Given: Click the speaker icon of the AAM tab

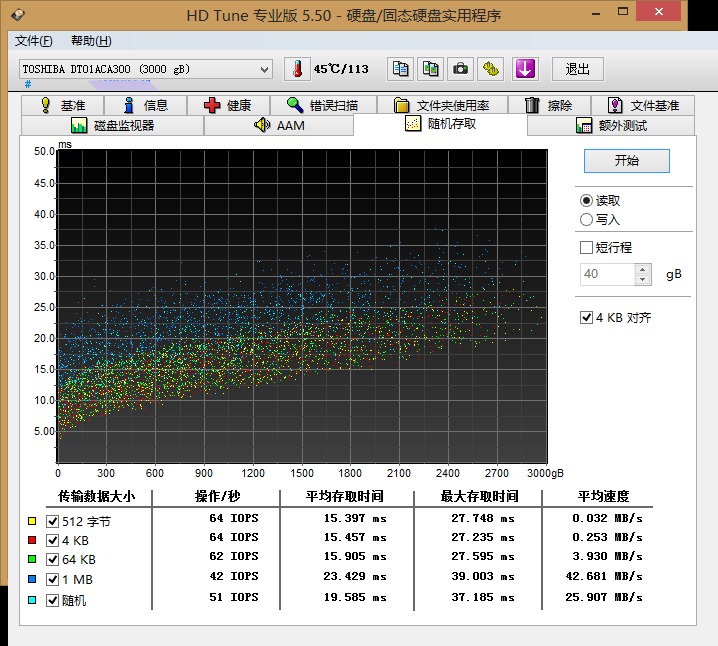Looking at the screenshot, I should (x=262, y=125).
